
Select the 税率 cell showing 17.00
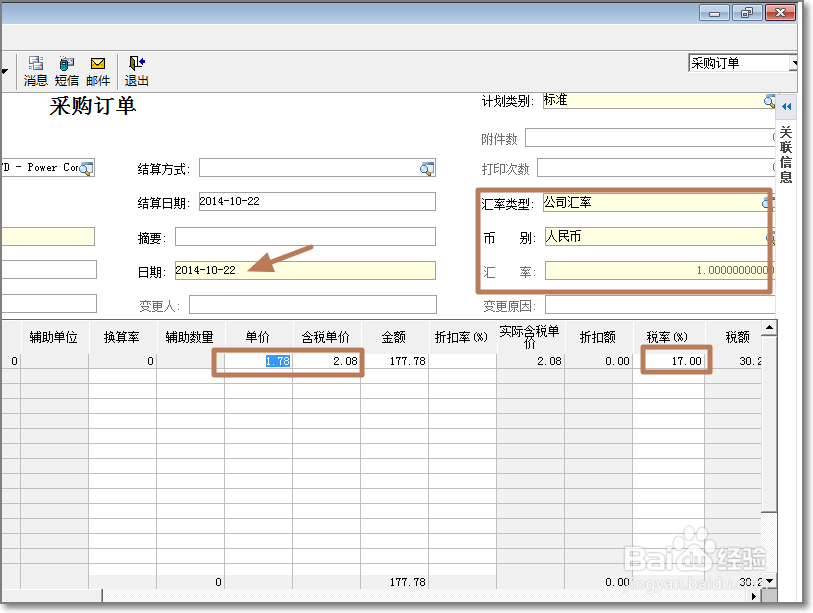point(673,358)
